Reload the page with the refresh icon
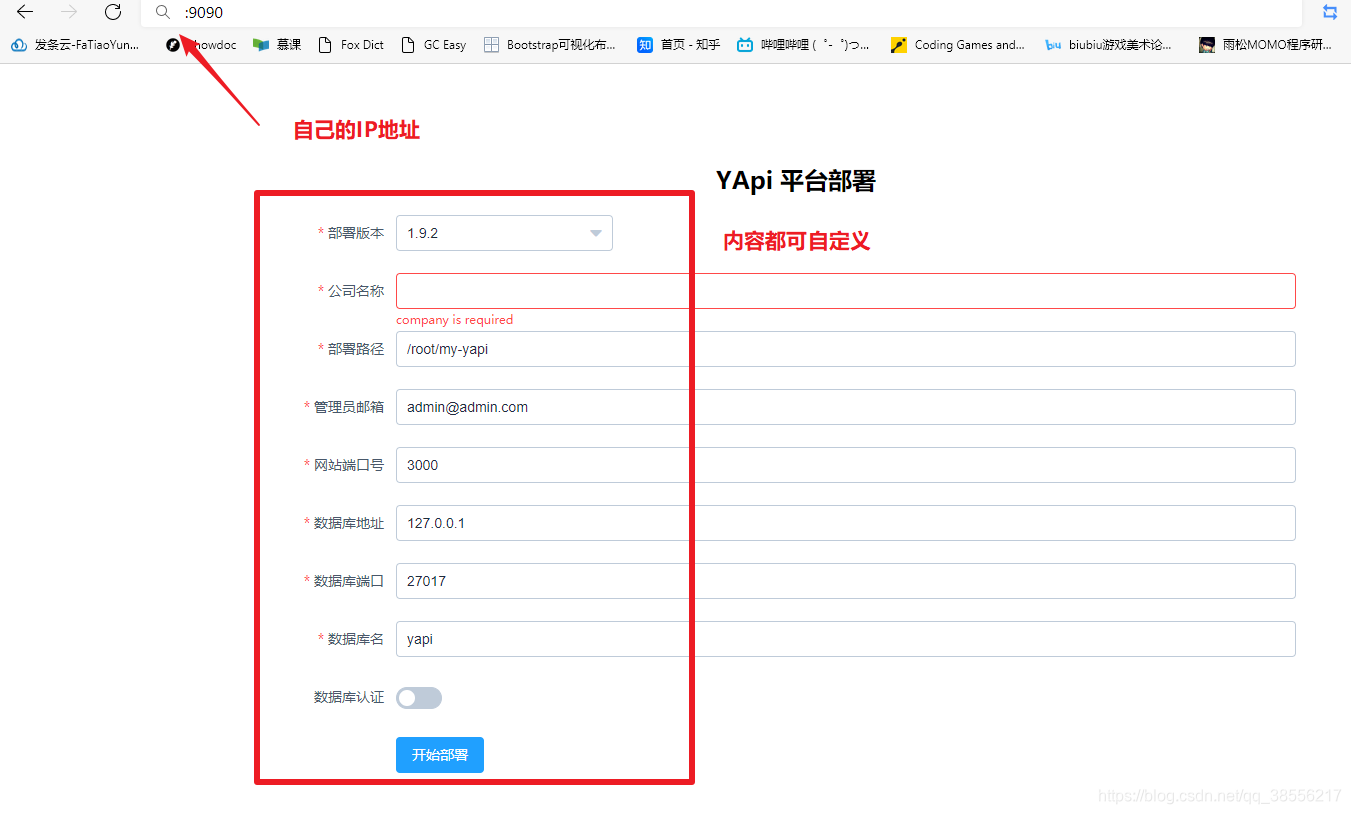 pyautogui.click(x=113, y=13)
